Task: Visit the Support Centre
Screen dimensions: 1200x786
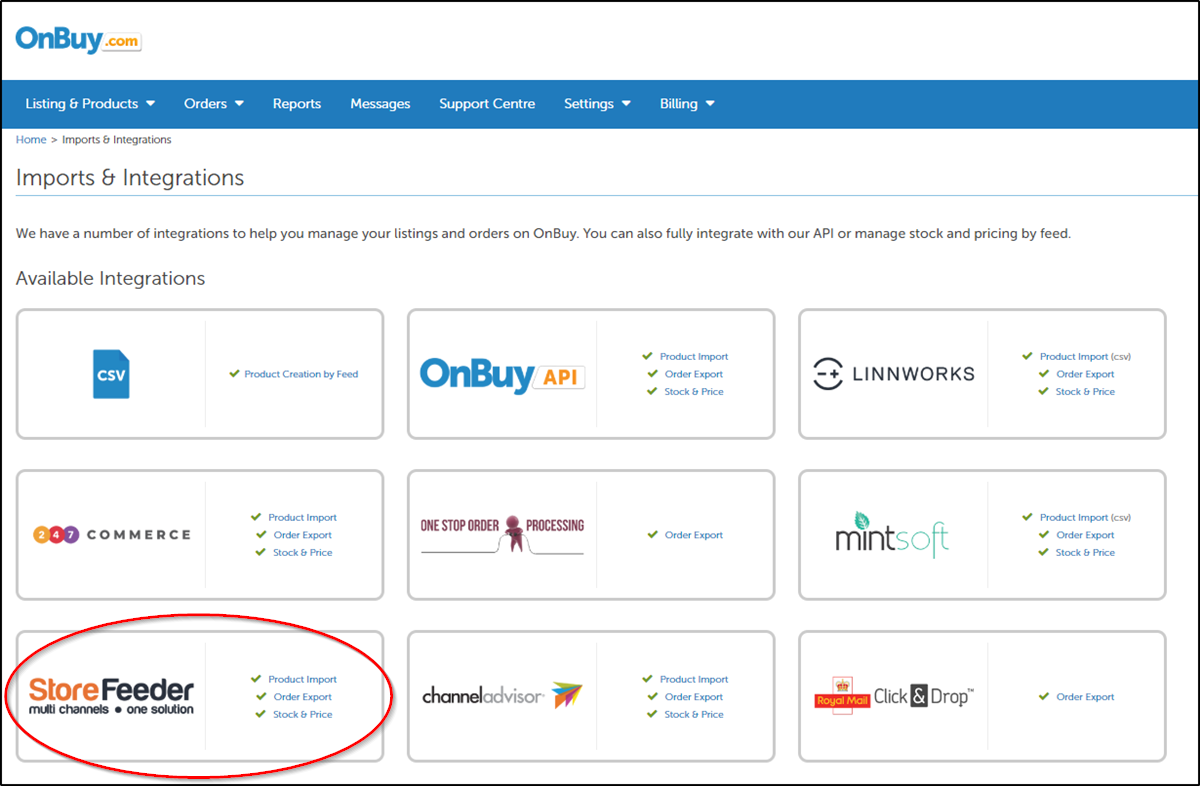Action: [x=487, y=103]
